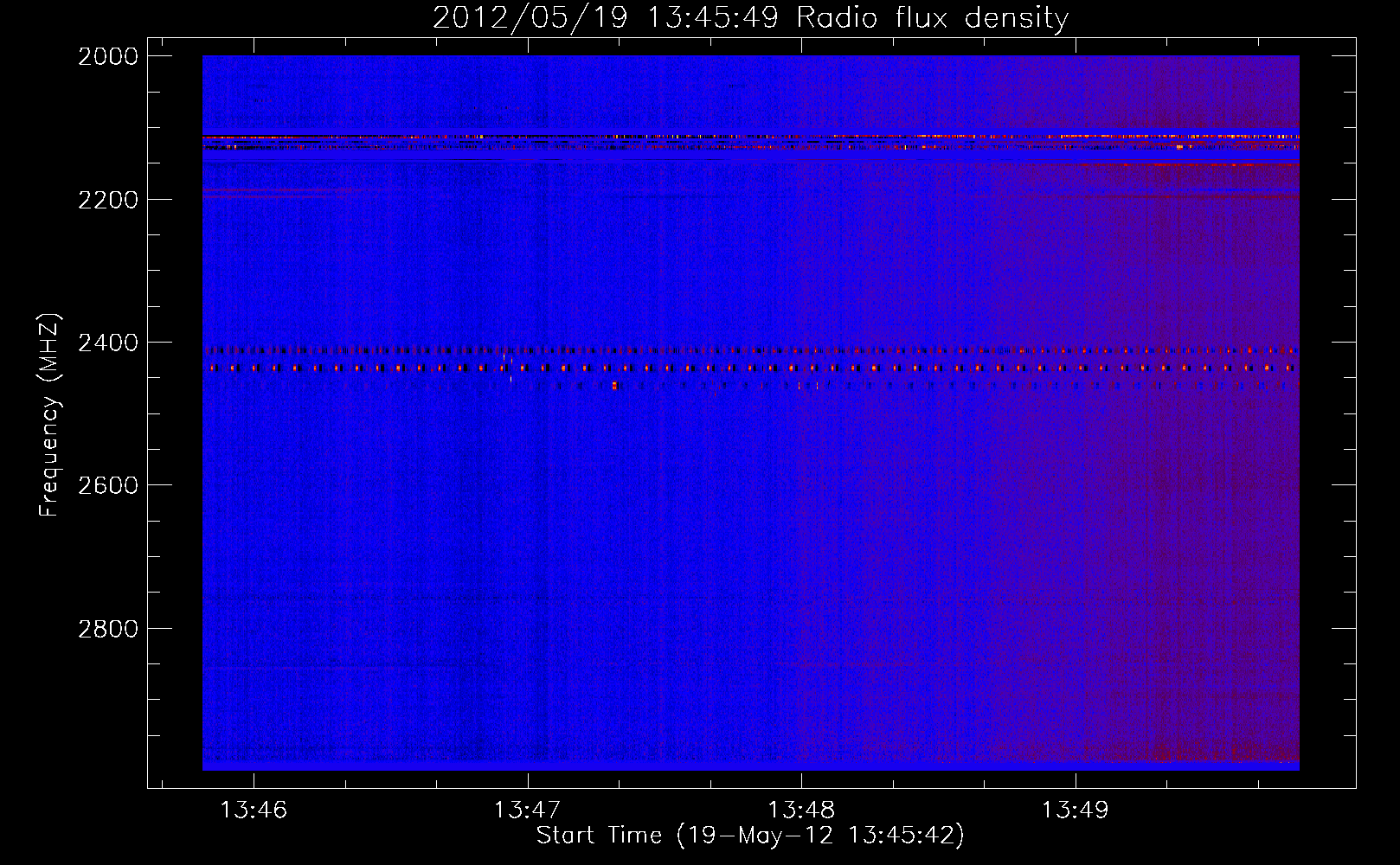
Task: Click the 2600 frequency tick label
Action: (x=108, y=486)
